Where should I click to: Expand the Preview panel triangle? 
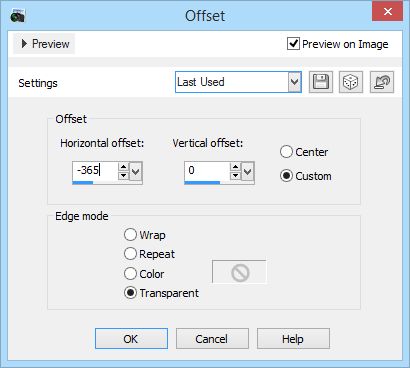pyautogui.click(x=24, y=44)
